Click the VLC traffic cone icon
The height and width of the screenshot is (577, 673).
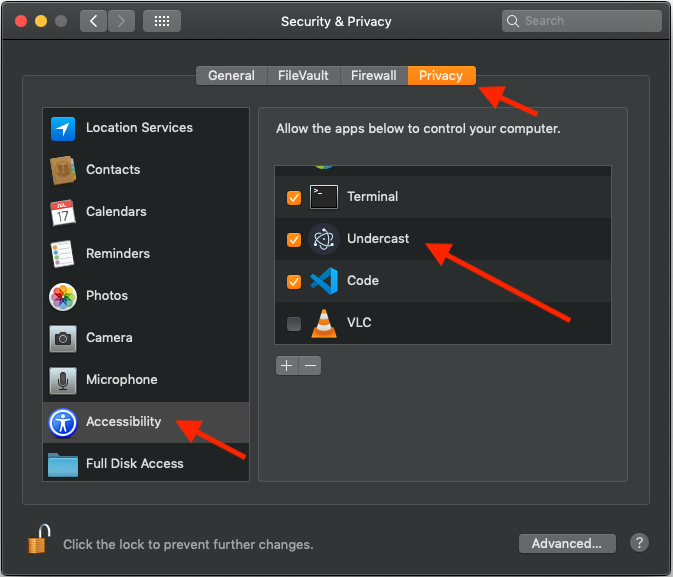(324, 323)
